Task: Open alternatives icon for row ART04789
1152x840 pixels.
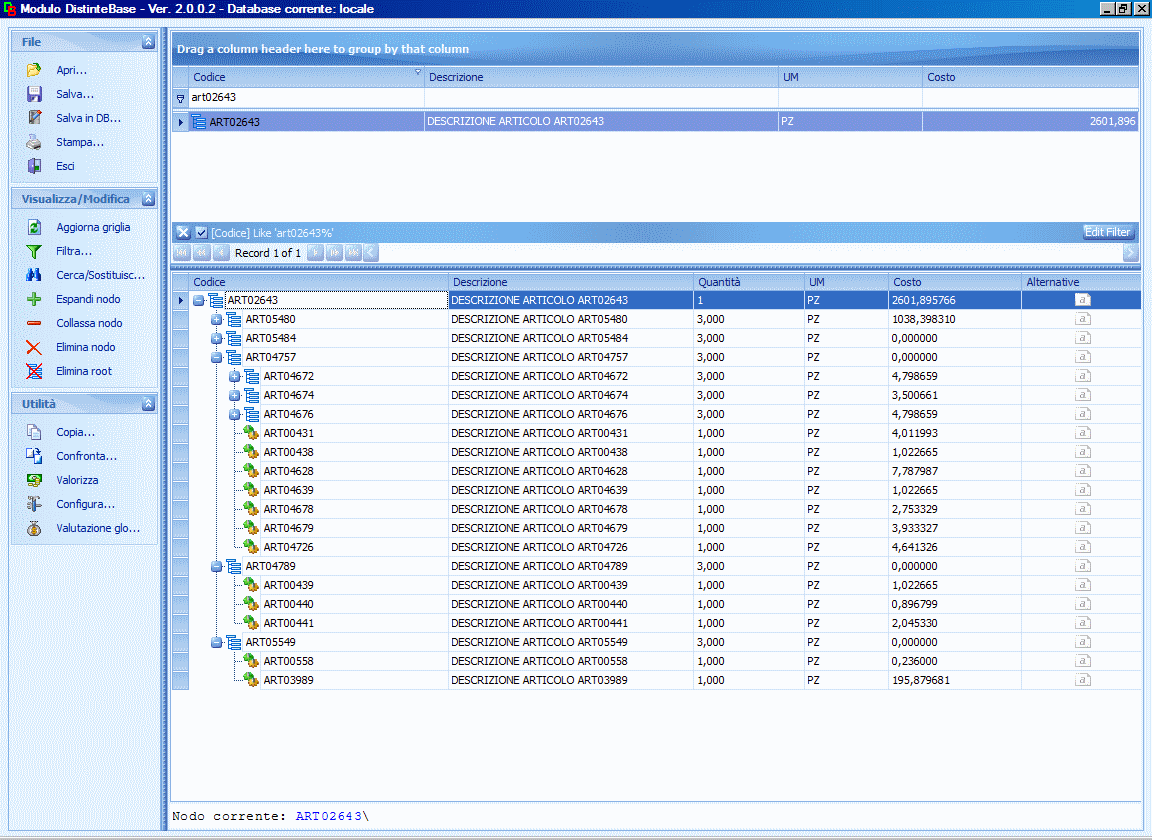Action: click(x=1082, y=566)
